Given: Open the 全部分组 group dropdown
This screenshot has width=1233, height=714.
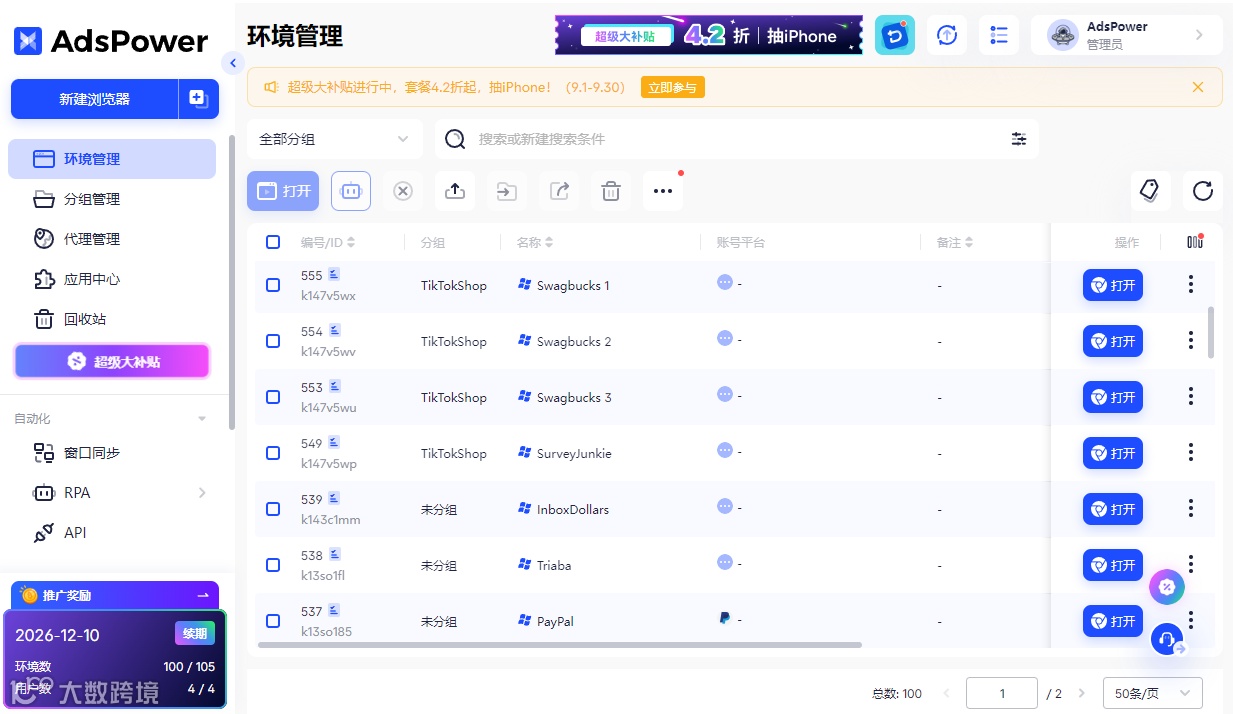Looking at the screenshot, I should [335, 139].
